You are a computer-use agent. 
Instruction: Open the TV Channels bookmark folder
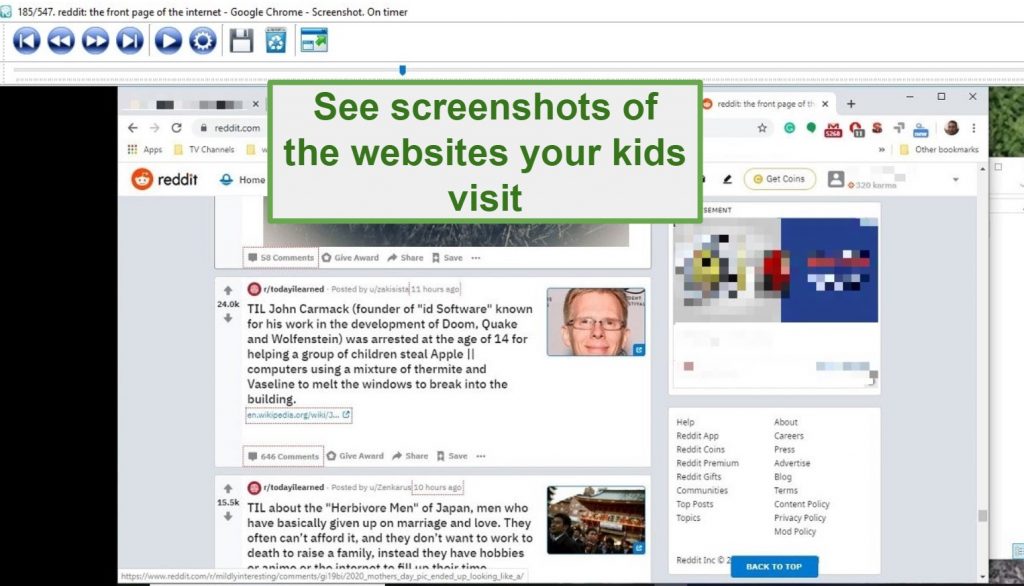[204, 150]
